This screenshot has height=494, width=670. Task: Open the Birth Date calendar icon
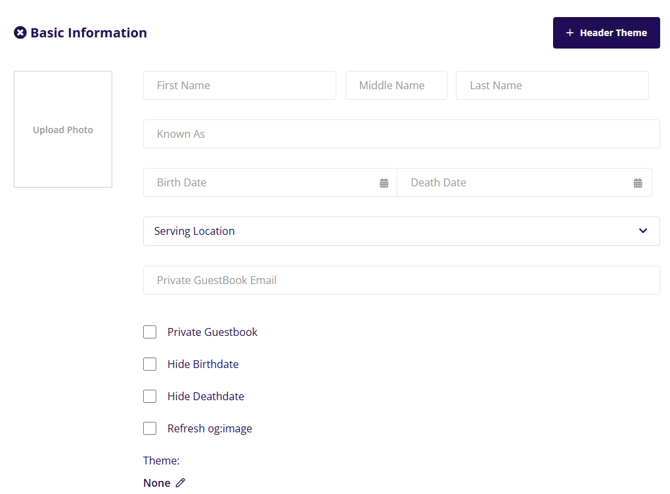(x=384, y=183)
